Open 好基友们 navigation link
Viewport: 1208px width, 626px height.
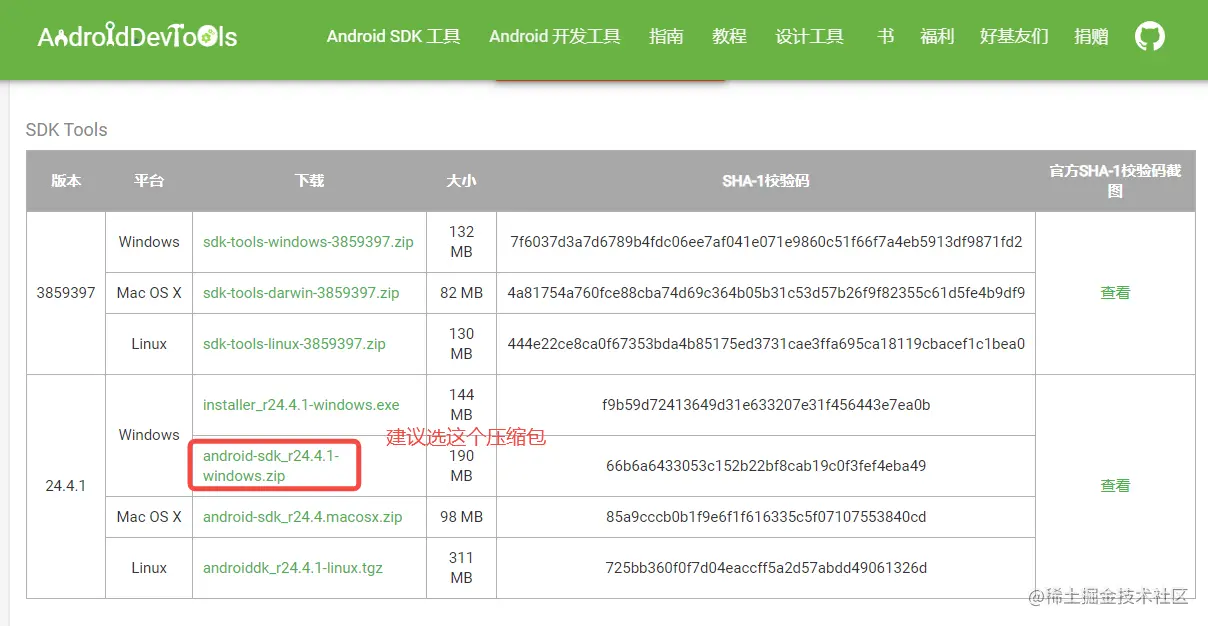coord(1014,37)
